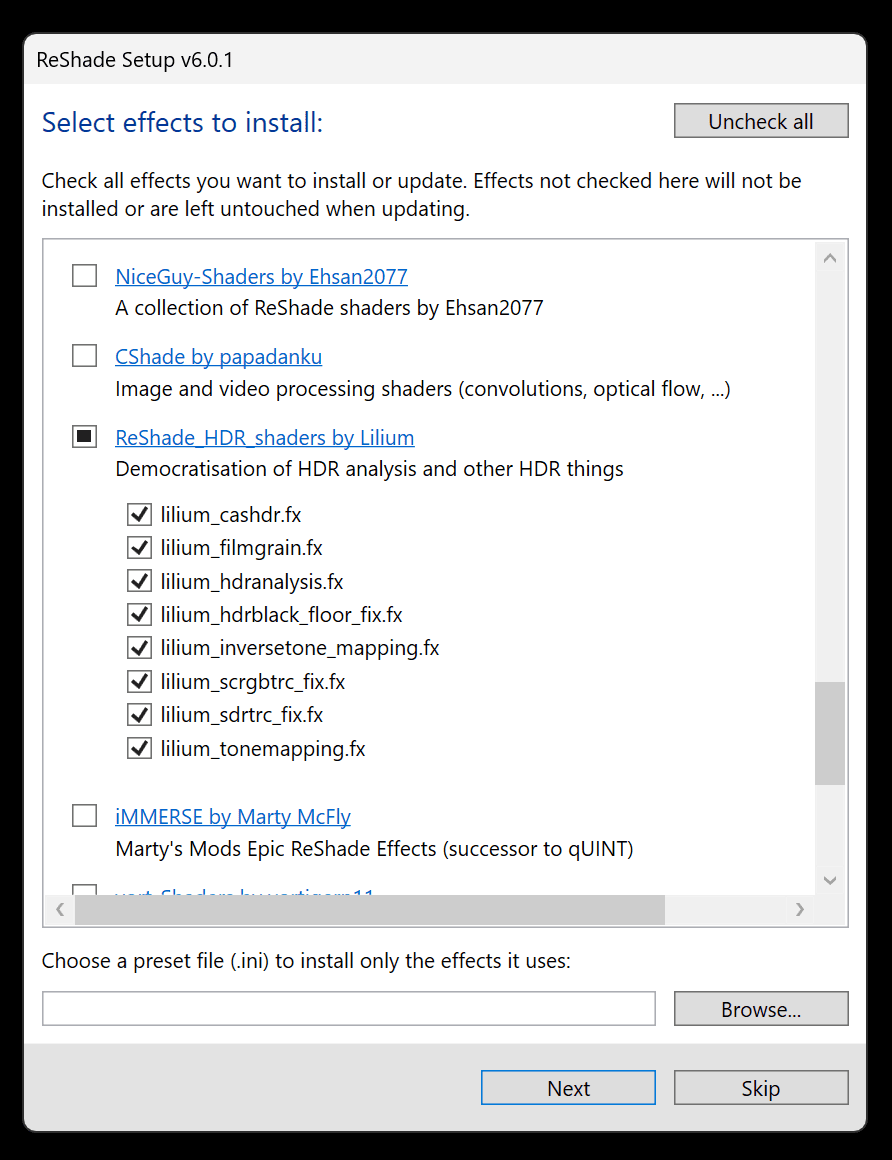Click the 'Image and video processing shaders' description
Screen dimensions: 892x1160
pos(422,389)
